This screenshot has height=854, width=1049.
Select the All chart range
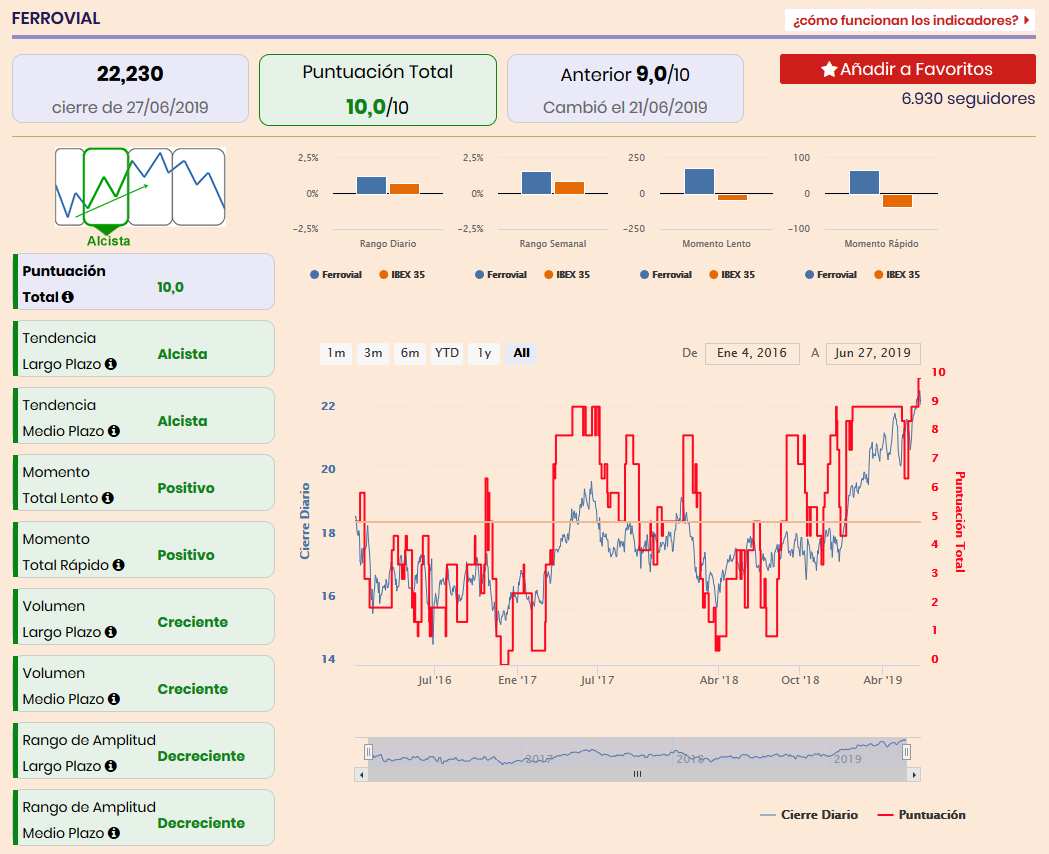pyautogui.click(x=521, y=353)
